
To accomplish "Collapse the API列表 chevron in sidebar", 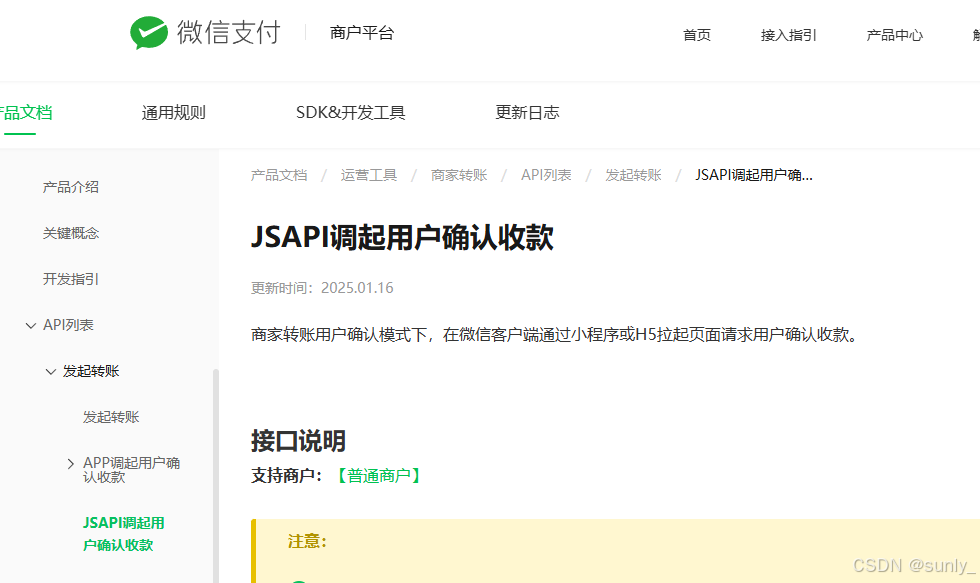I will (31, 326).
